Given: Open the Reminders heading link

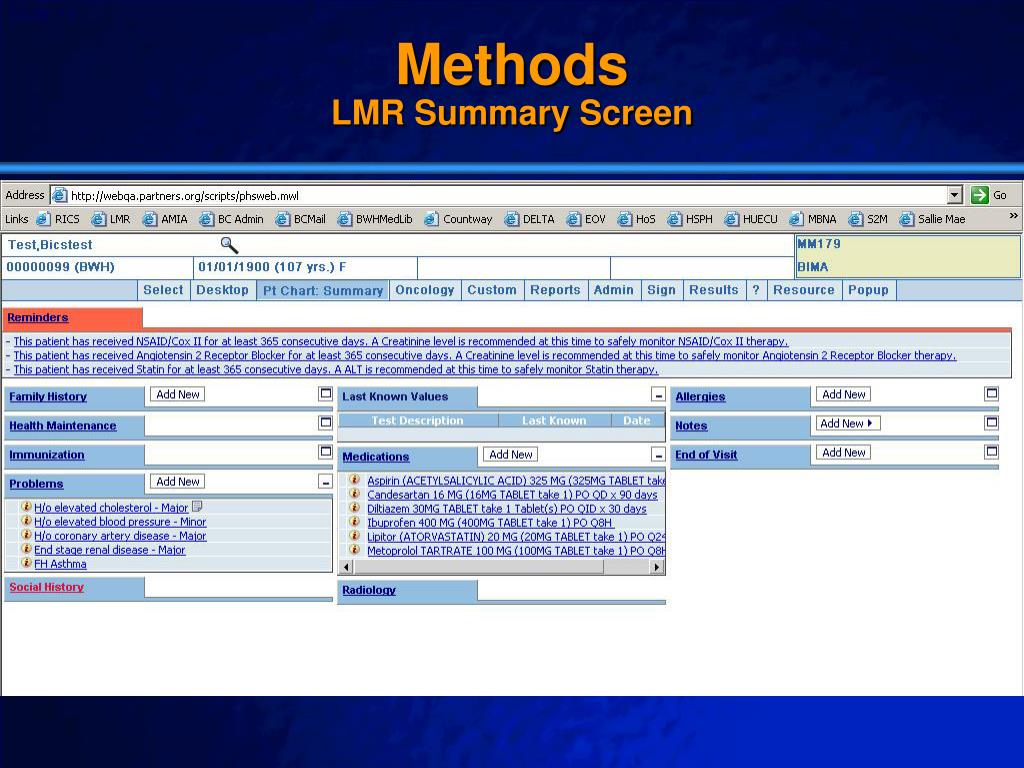Looking at the screenshot, I should pos(38,317).
